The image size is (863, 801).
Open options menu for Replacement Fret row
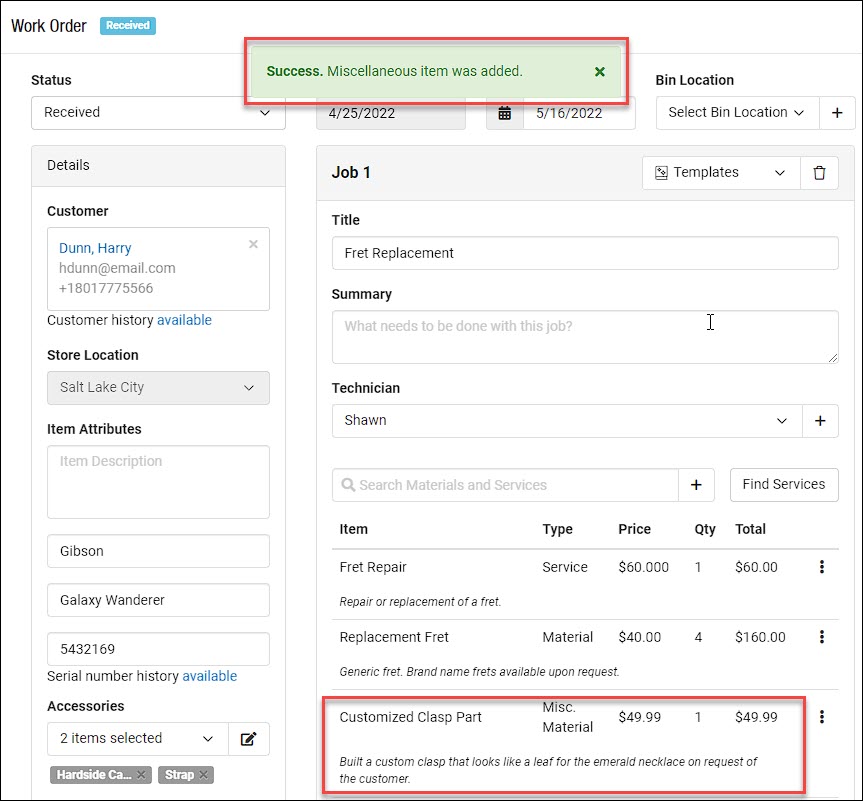coord(822,637)
